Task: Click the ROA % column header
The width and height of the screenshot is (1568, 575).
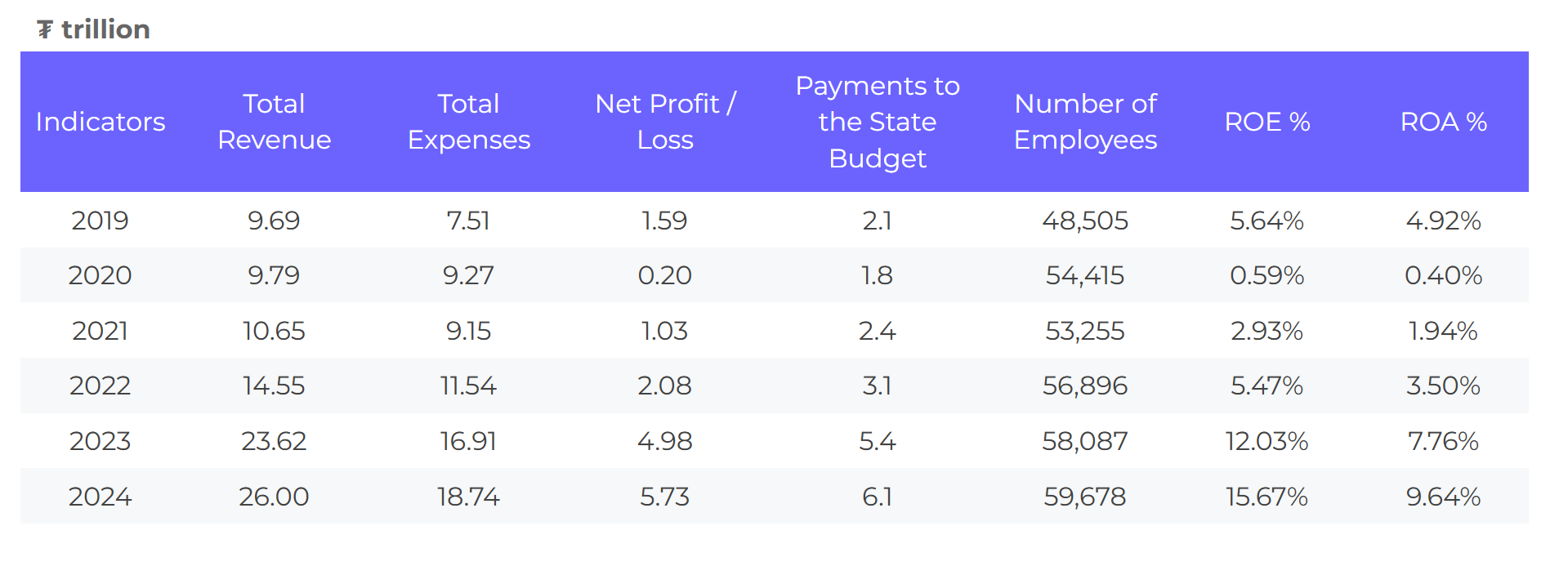Action: (x=1443, y=122)
